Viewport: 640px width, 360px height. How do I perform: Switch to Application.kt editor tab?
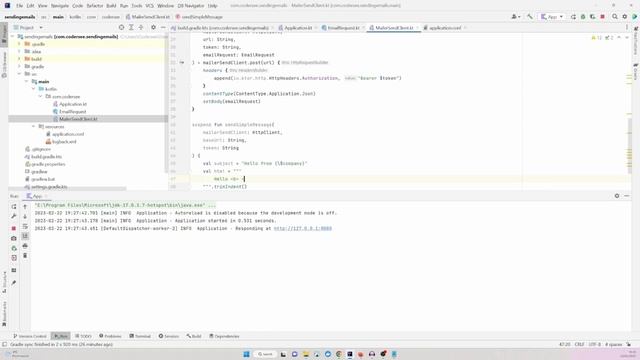pyautogui.click(x=298, y=28)
